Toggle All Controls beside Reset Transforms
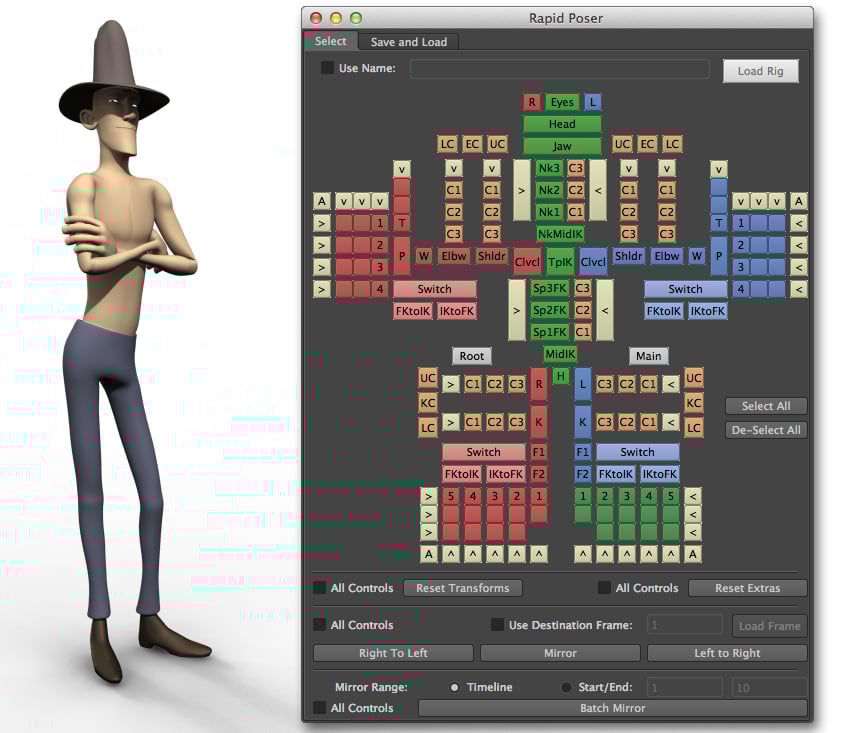 [320, 588]
